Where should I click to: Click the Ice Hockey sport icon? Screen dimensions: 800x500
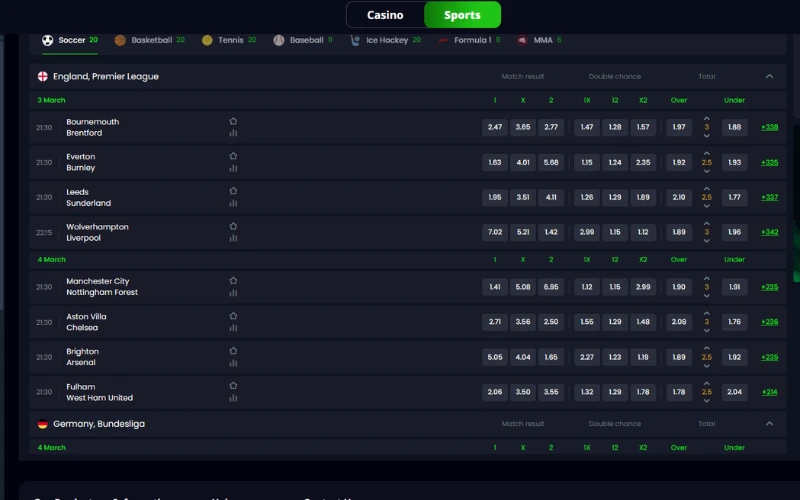coord(355,40)
